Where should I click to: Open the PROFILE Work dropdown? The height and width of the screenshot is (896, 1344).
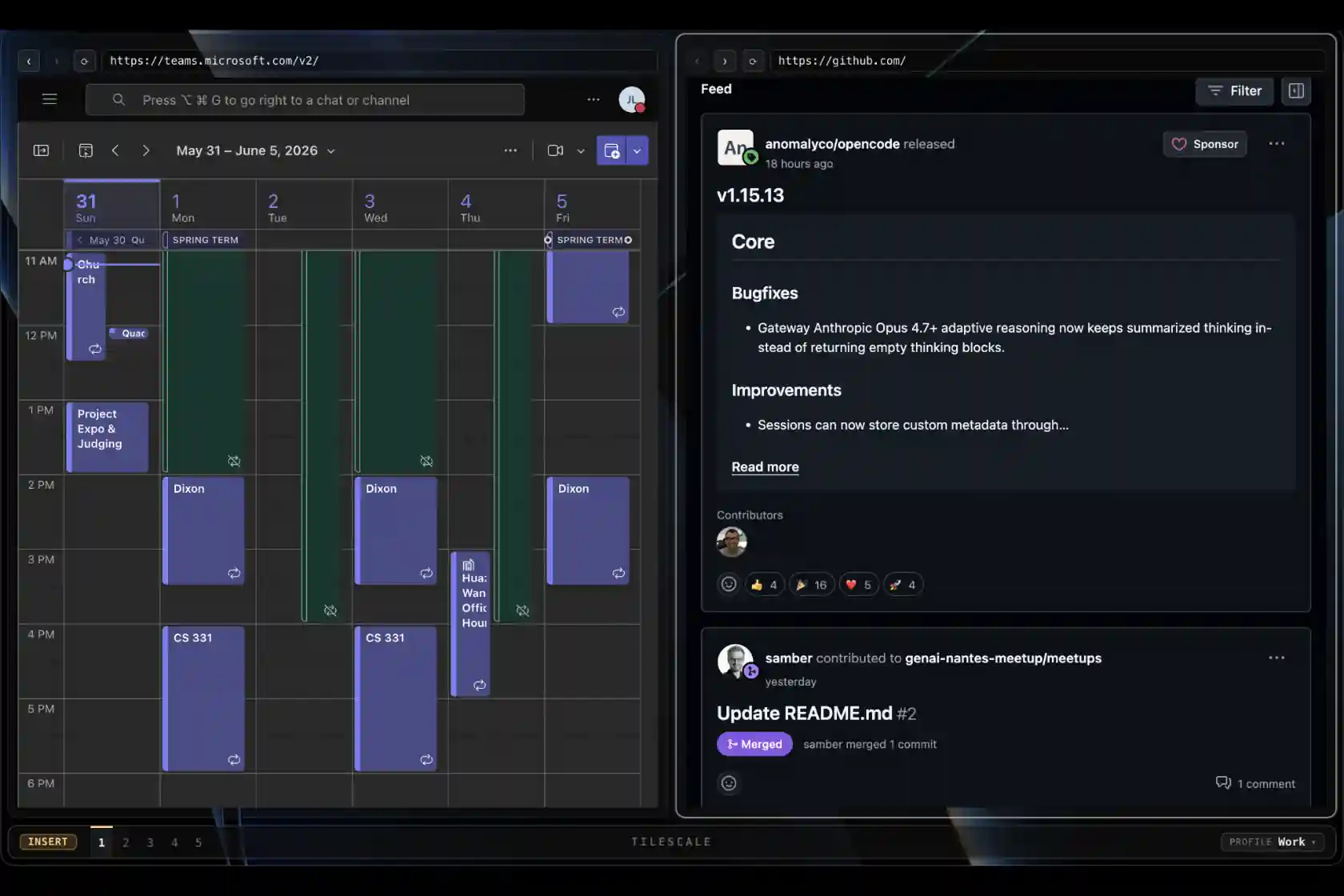coord(1272,842)
